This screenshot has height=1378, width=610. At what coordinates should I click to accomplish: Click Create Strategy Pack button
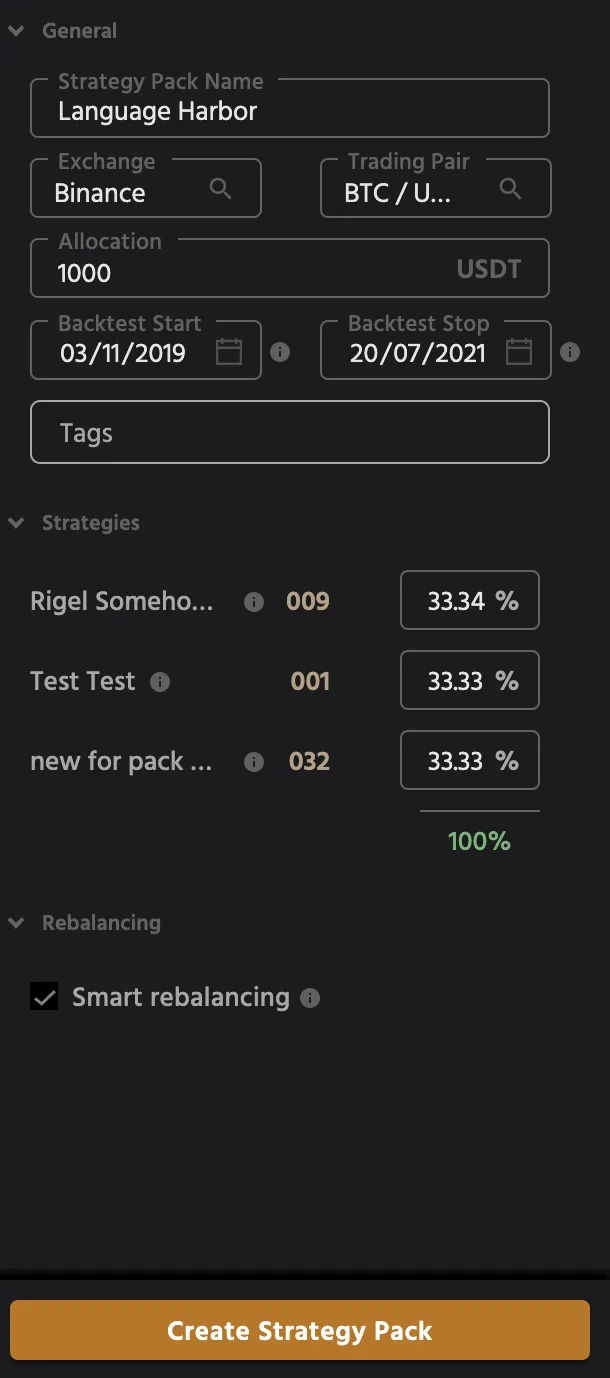click(300, 1330)
